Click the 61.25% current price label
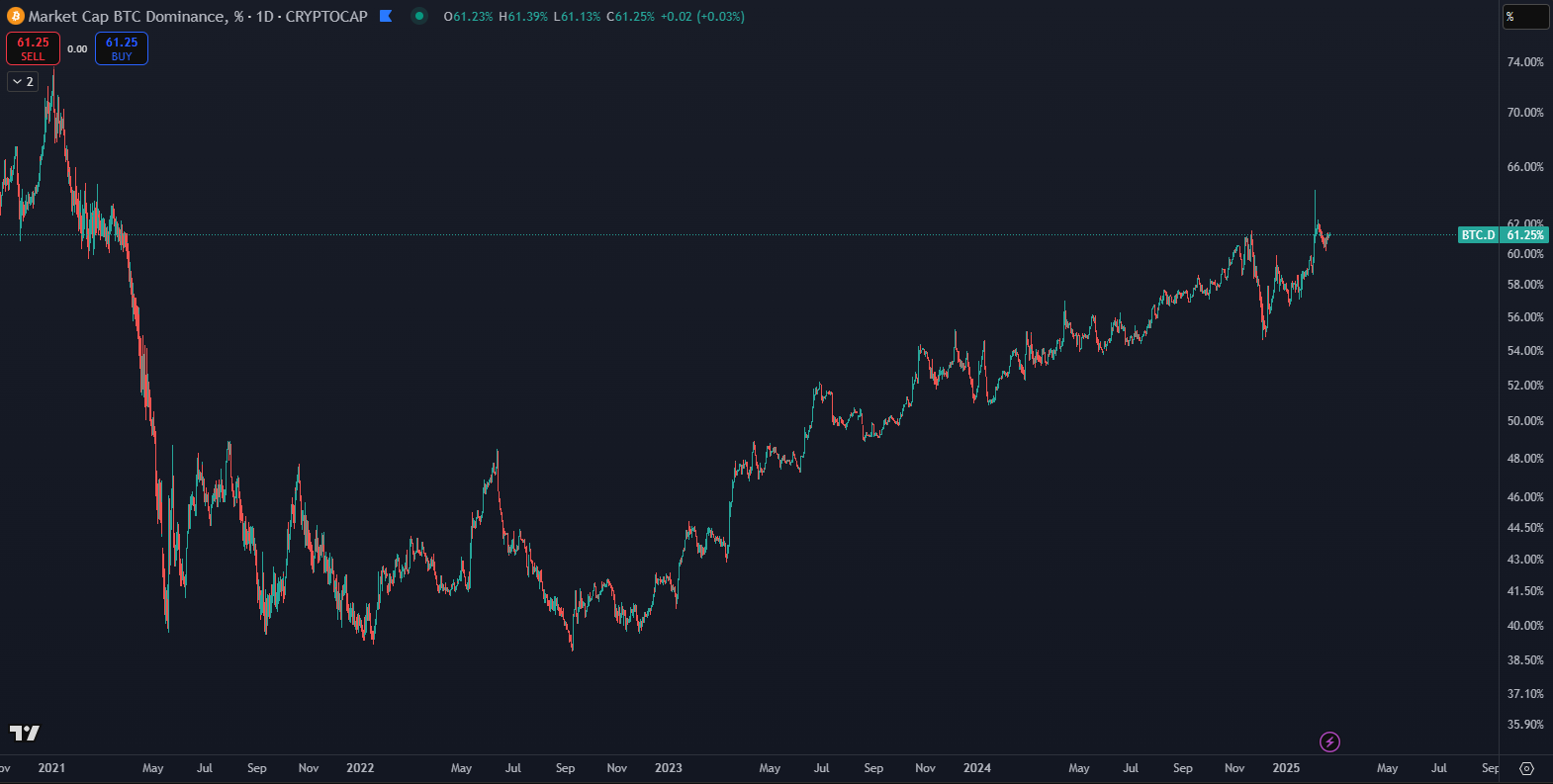Screen dimensions: 1553x784 point(1525,235)
